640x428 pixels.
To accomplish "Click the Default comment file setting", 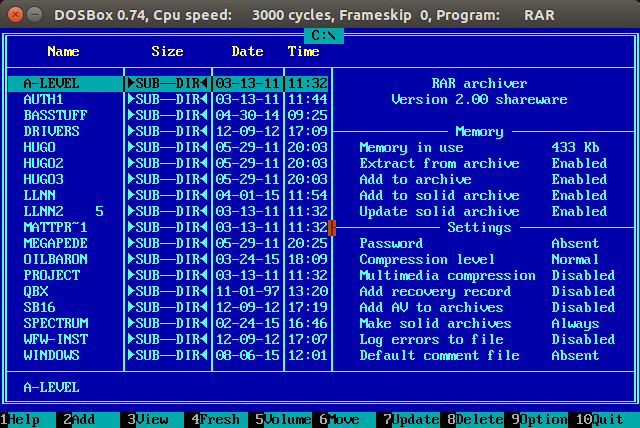I will tap(479, 355).
